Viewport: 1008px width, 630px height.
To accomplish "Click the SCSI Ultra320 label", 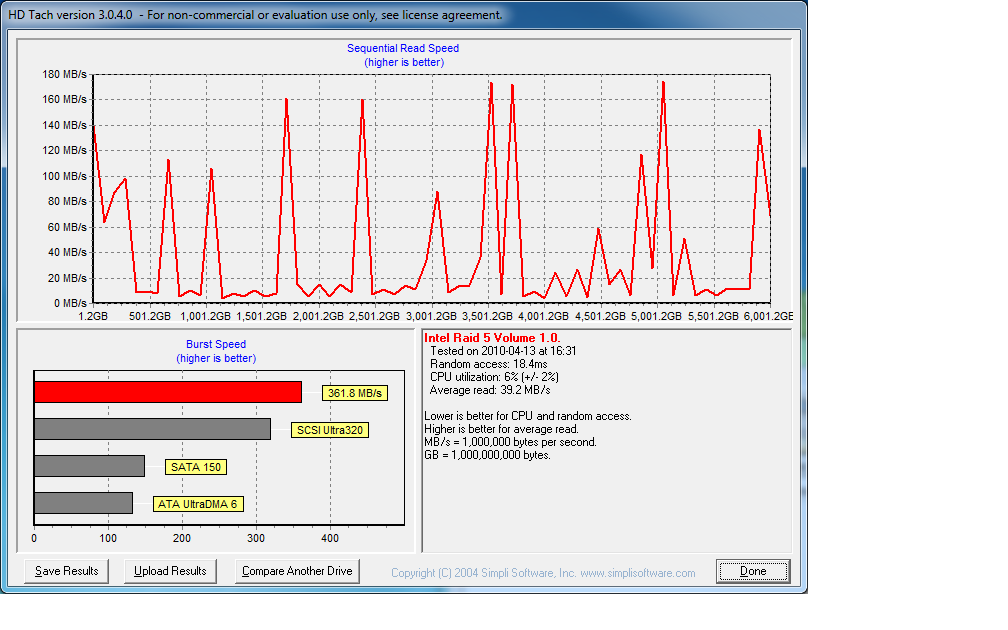I will pyautogui.click(x=330, y=430).
